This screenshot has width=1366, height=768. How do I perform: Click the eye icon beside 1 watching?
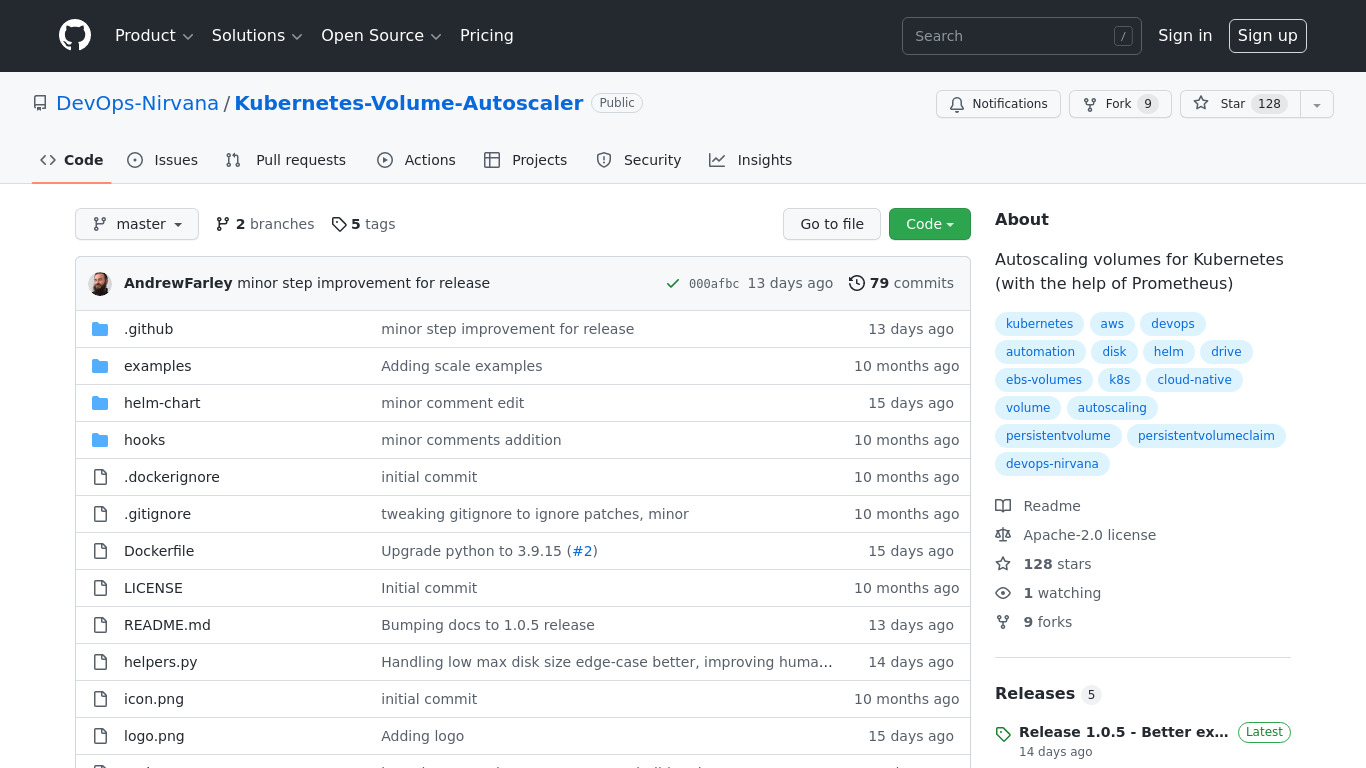[1003, 593]
